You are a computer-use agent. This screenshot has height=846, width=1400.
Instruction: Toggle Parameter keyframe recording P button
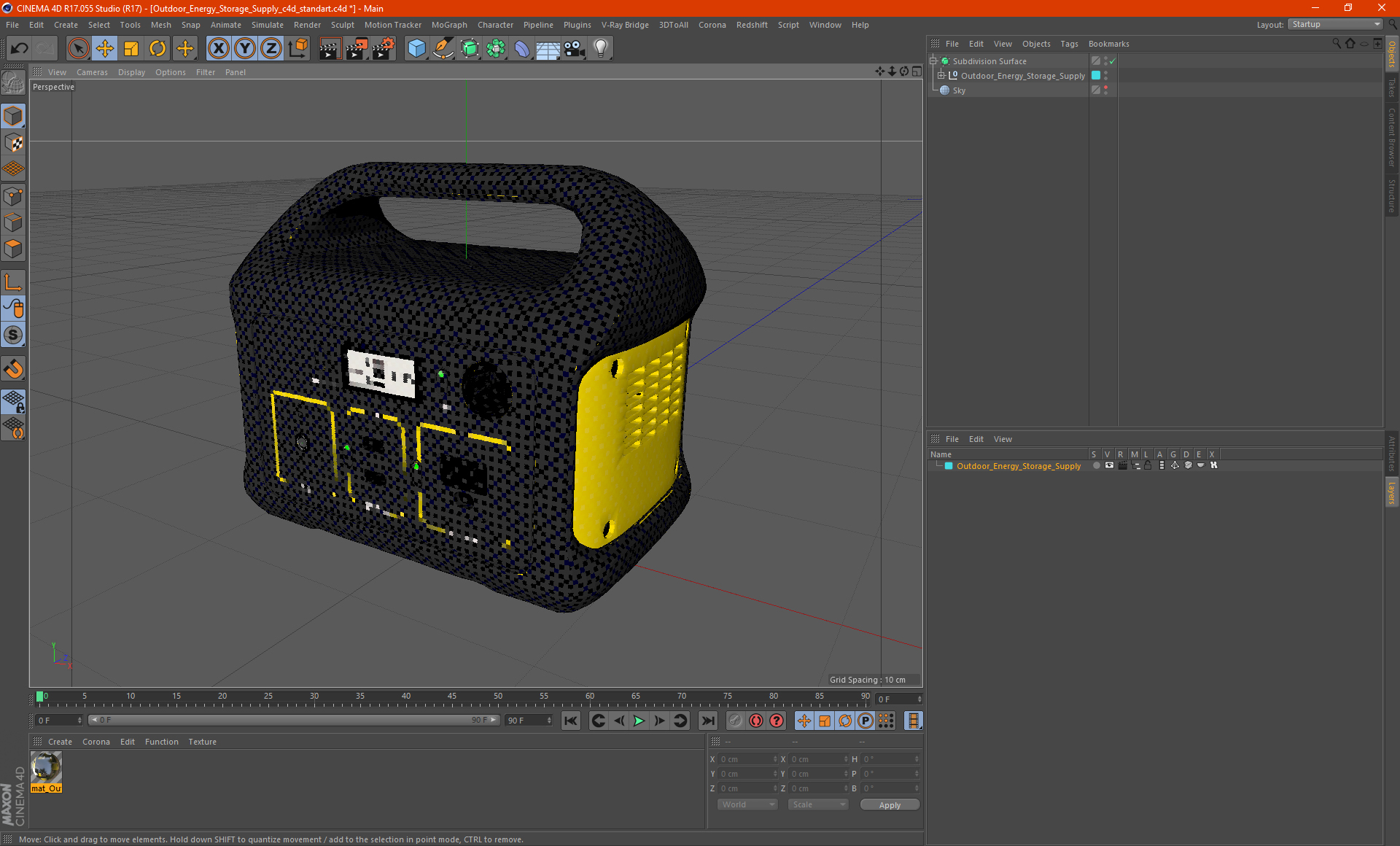click(866, 721)
